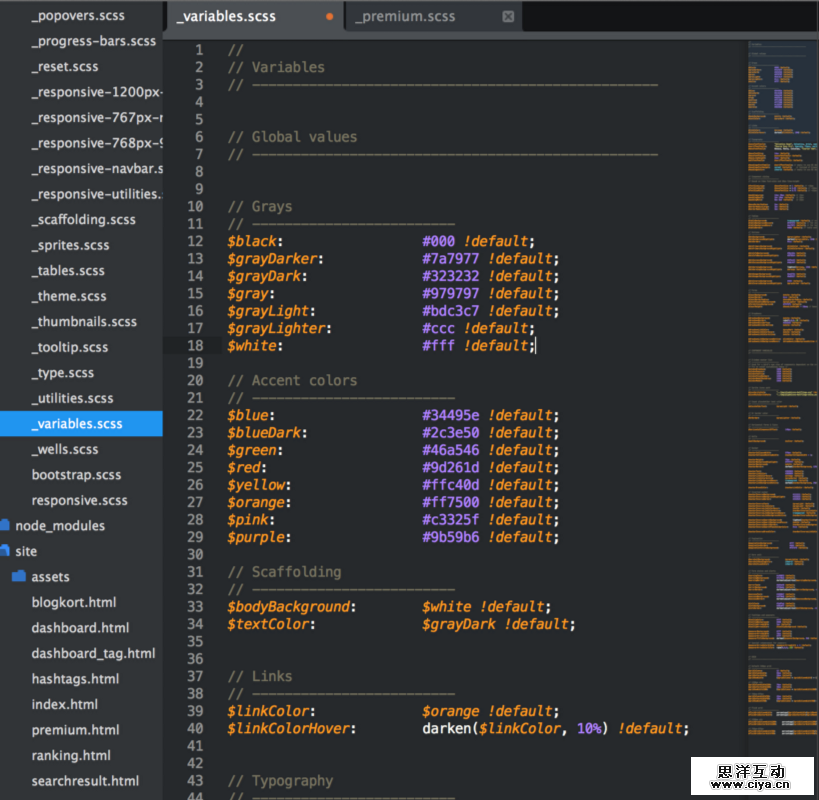This screenshot has height=800, width=819.
Task: Click the node_modules folder icon
Action: click(x=5, y=525)
